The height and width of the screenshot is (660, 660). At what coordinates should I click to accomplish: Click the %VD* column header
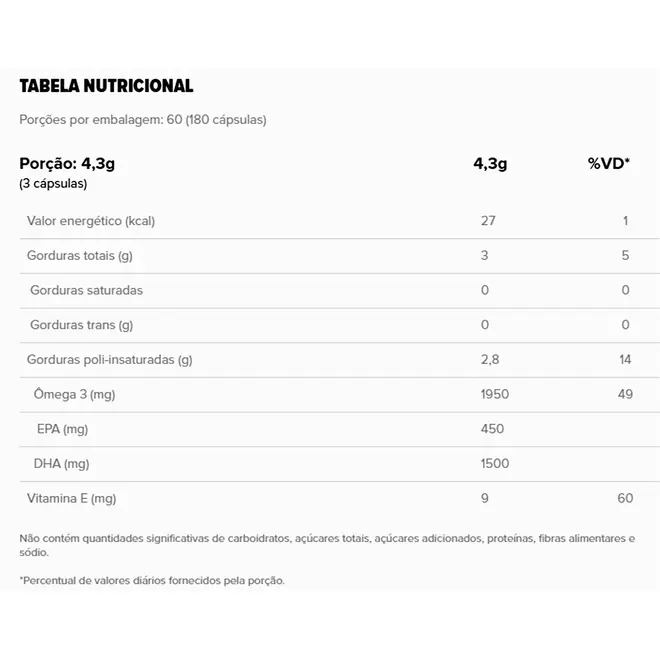[609, 163]
